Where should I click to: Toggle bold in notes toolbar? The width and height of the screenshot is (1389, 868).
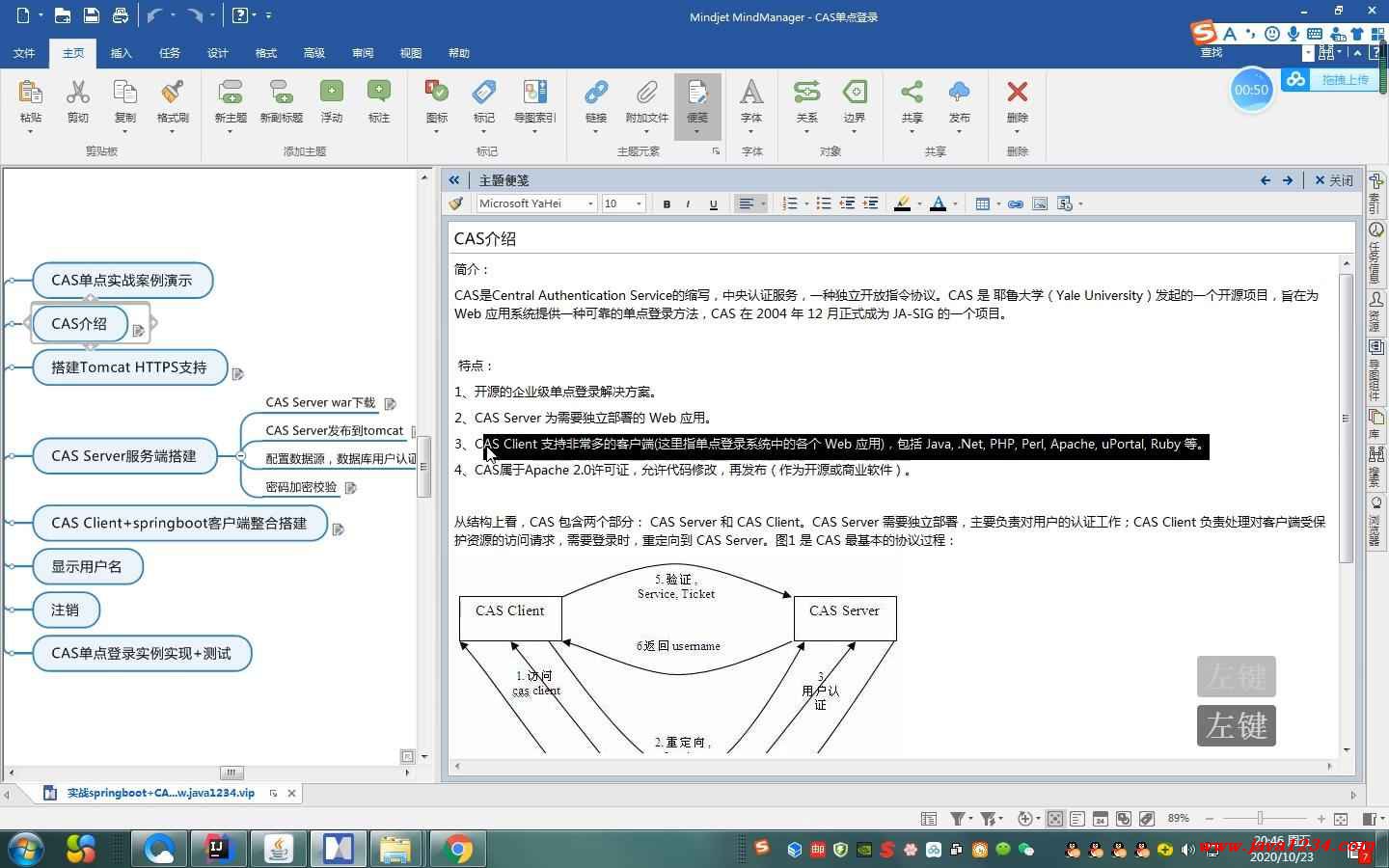pos(667,203)
